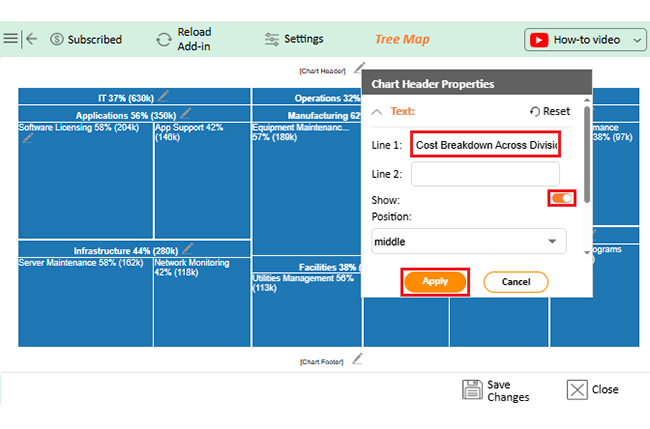Collapse the Text section chevron
The width and height of the screenshot is (650, 429).
(377, 112)
